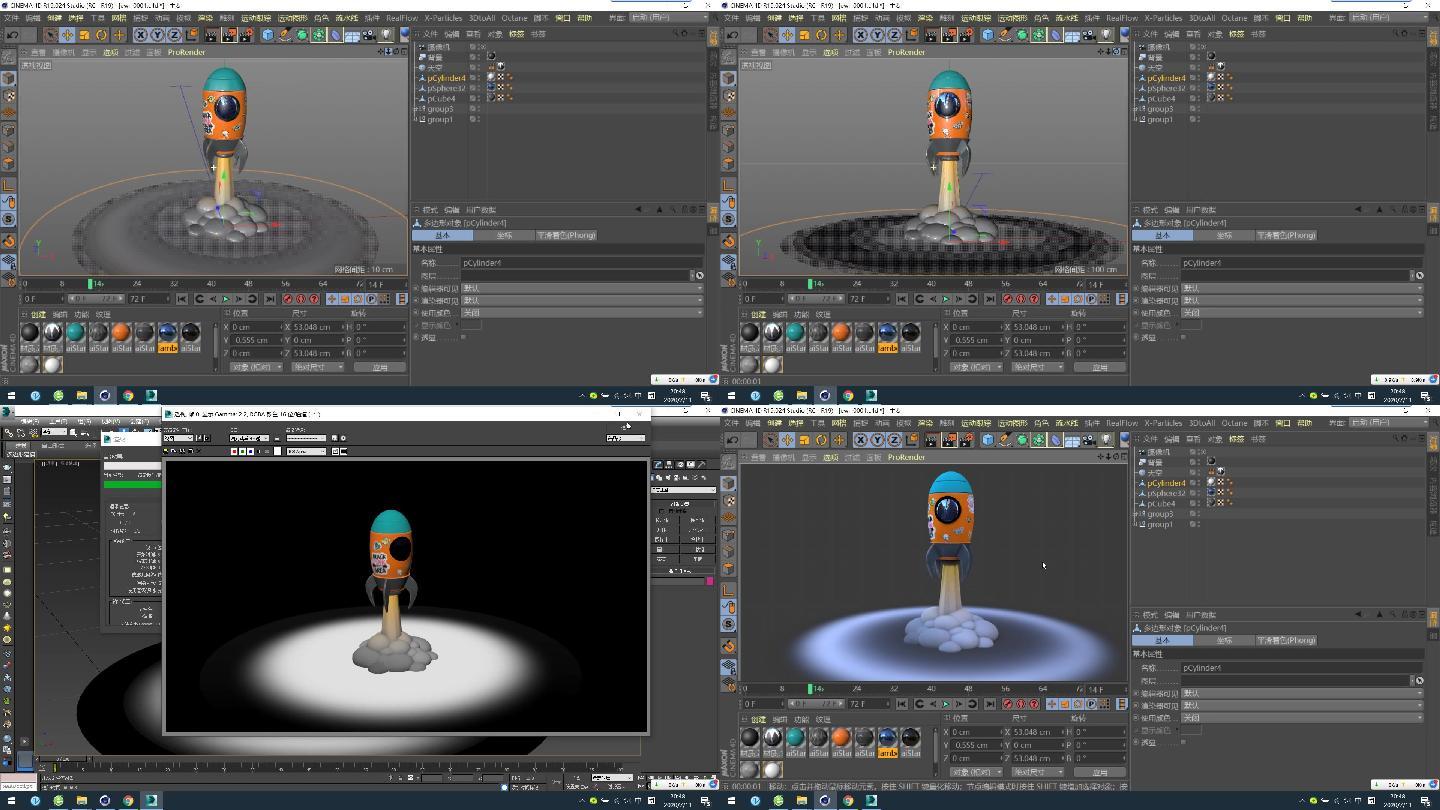Select pCylinder4 in top-right object manager
The image size is (1440, 810).
pyautogui.click(x=1166, y=77)
